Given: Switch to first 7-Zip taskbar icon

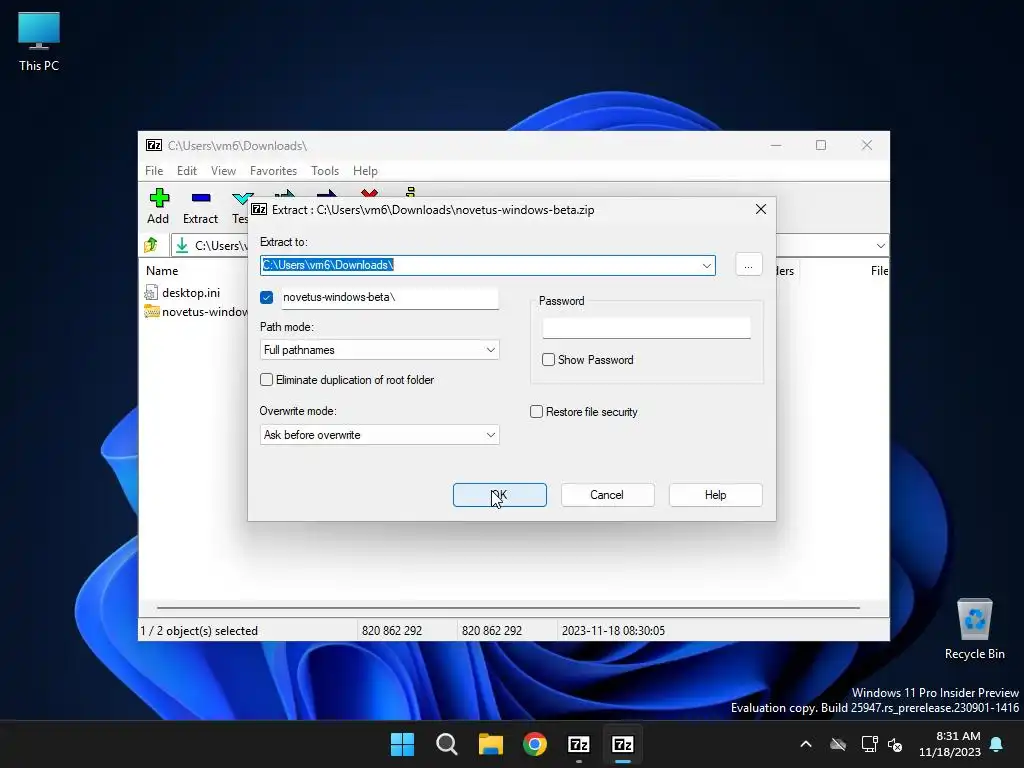Looking at the screenshot, I should tap(579, 744).
